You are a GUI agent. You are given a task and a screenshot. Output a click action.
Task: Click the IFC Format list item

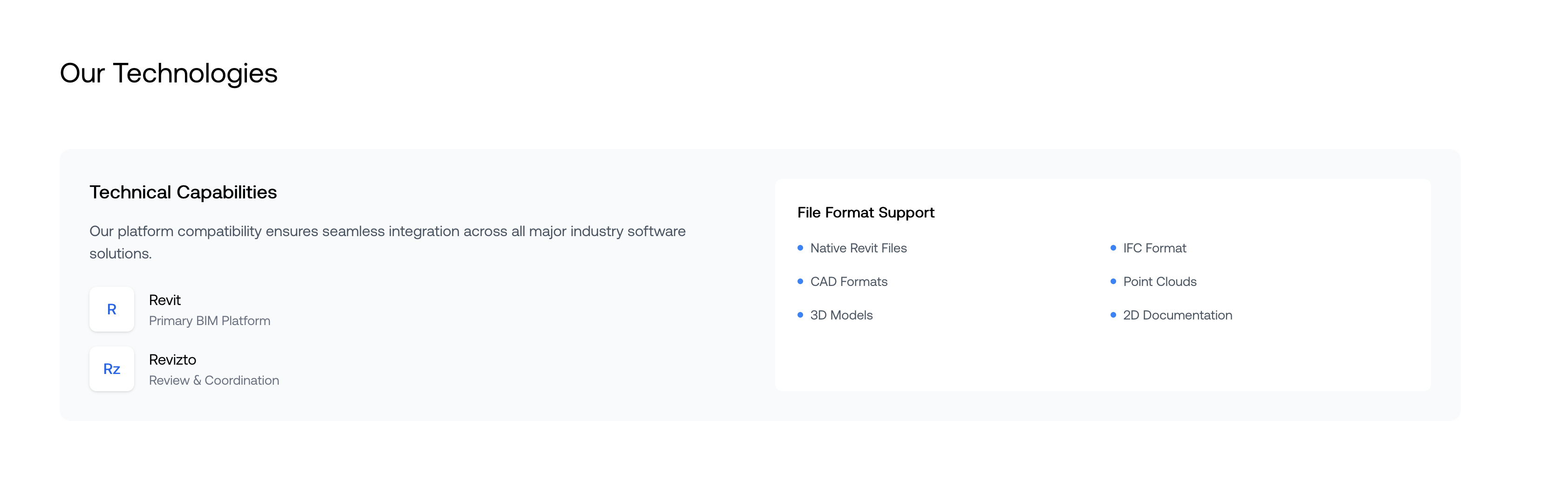[x=1154, y=248]
